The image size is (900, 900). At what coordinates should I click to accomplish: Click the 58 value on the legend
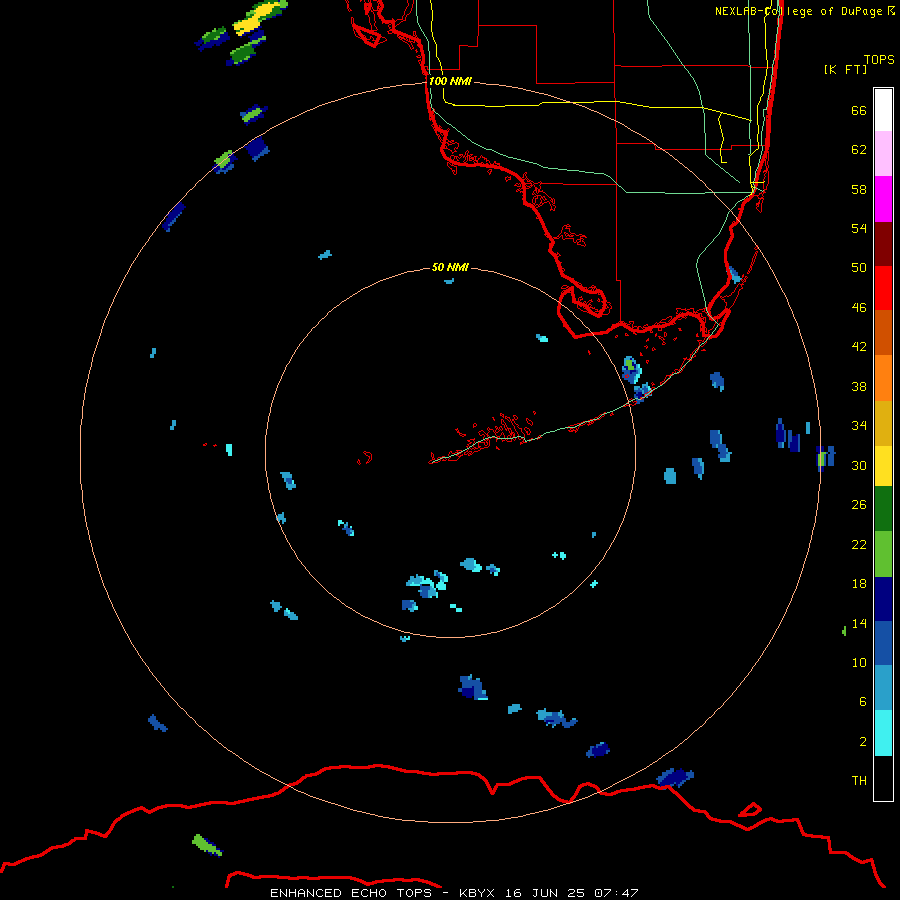click(859, 189)
